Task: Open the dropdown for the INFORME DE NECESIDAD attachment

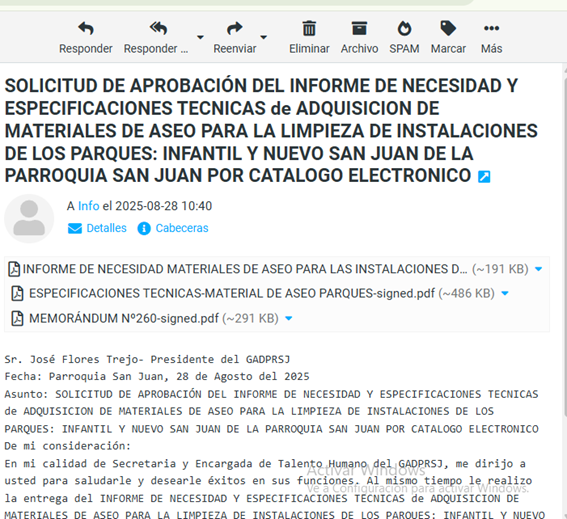Action: click(x=538, y=269)
